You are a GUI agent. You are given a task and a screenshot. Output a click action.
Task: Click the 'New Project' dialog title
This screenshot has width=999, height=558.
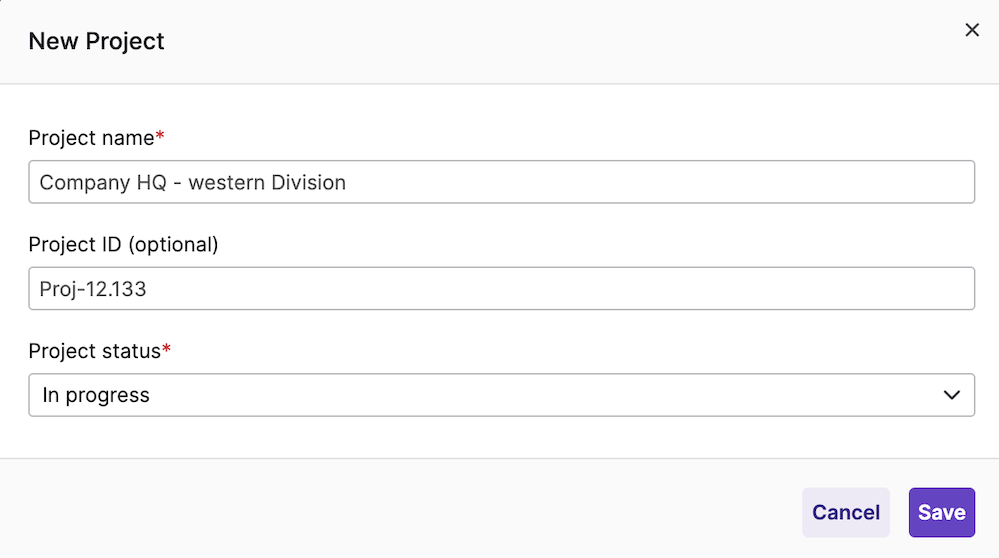tap(96, 41)
